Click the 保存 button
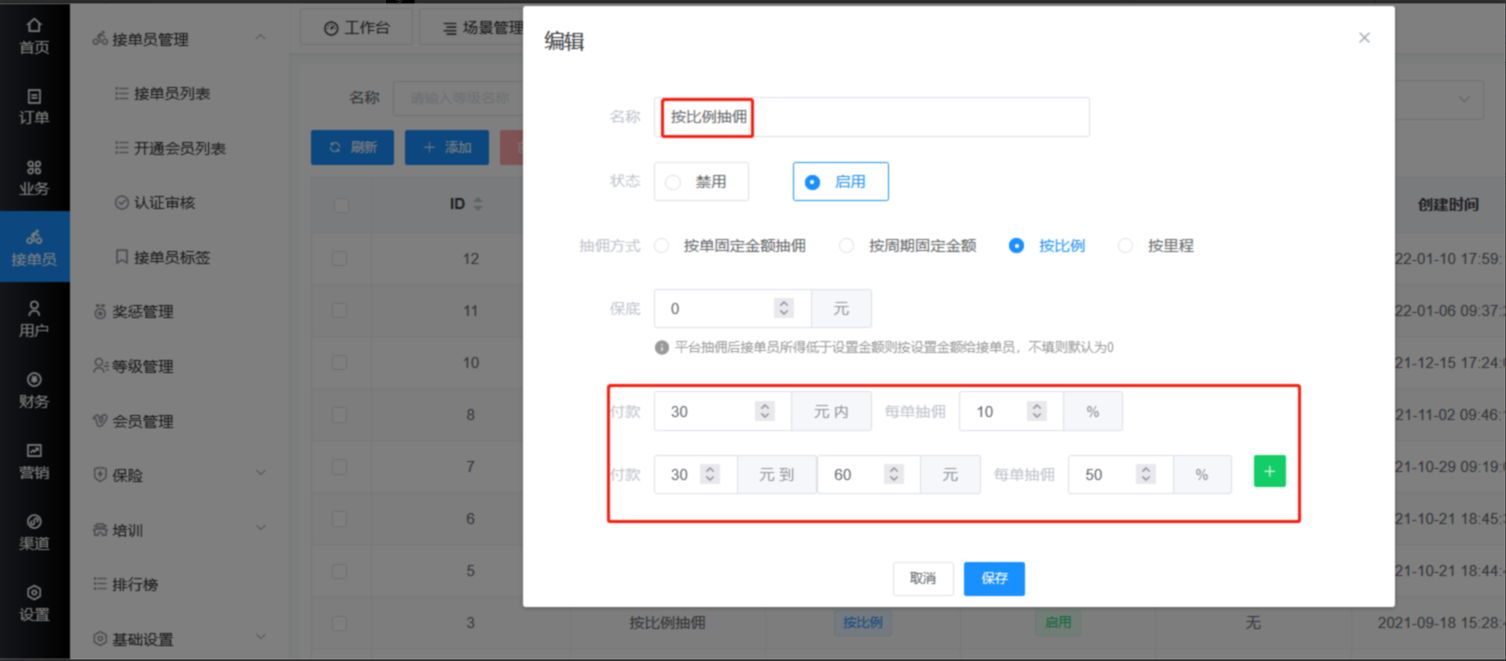Image resolution: width=1506 pixels, height=661 pixels. click(994, 578)
